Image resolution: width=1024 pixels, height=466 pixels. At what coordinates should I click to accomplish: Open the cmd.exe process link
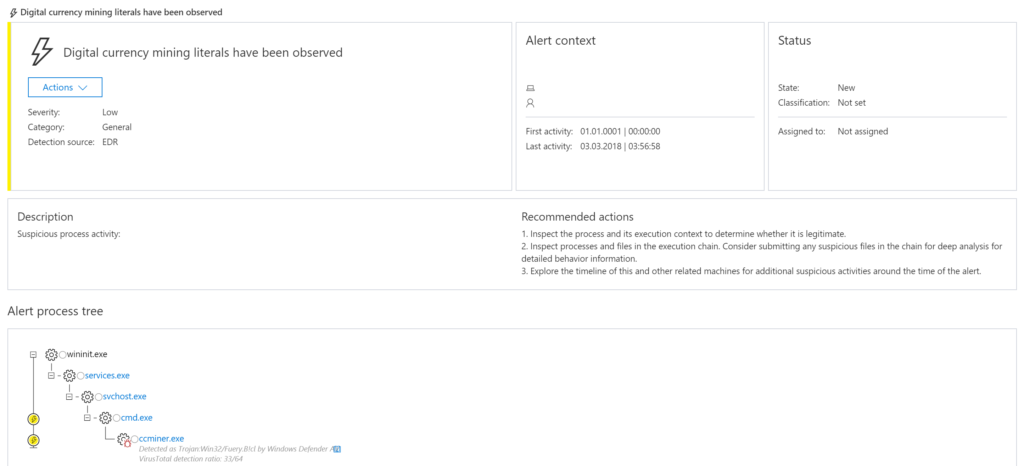(137, 417)
